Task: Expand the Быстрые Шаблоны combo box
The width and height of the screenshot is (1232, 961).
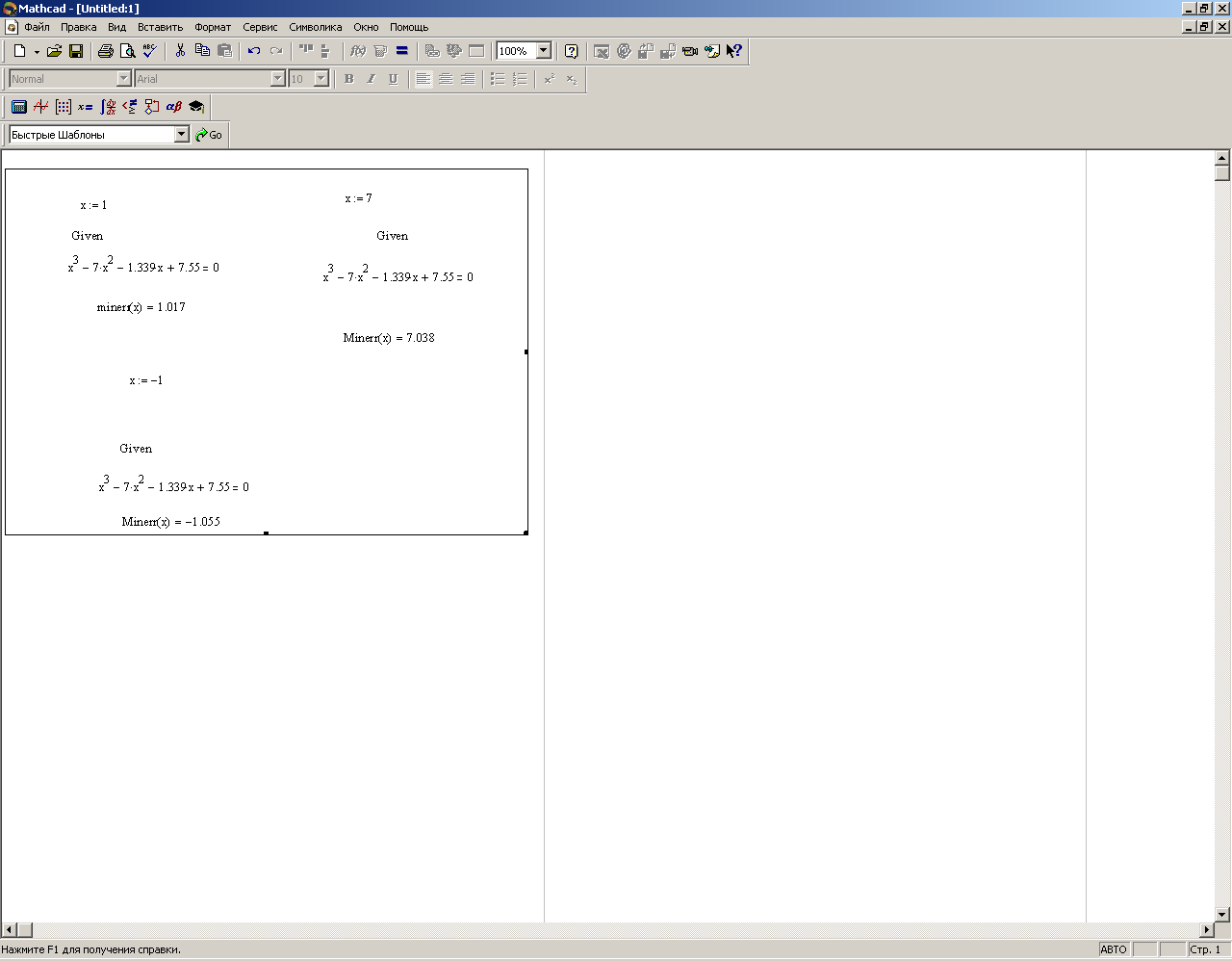Action: (x=182, y=135)
